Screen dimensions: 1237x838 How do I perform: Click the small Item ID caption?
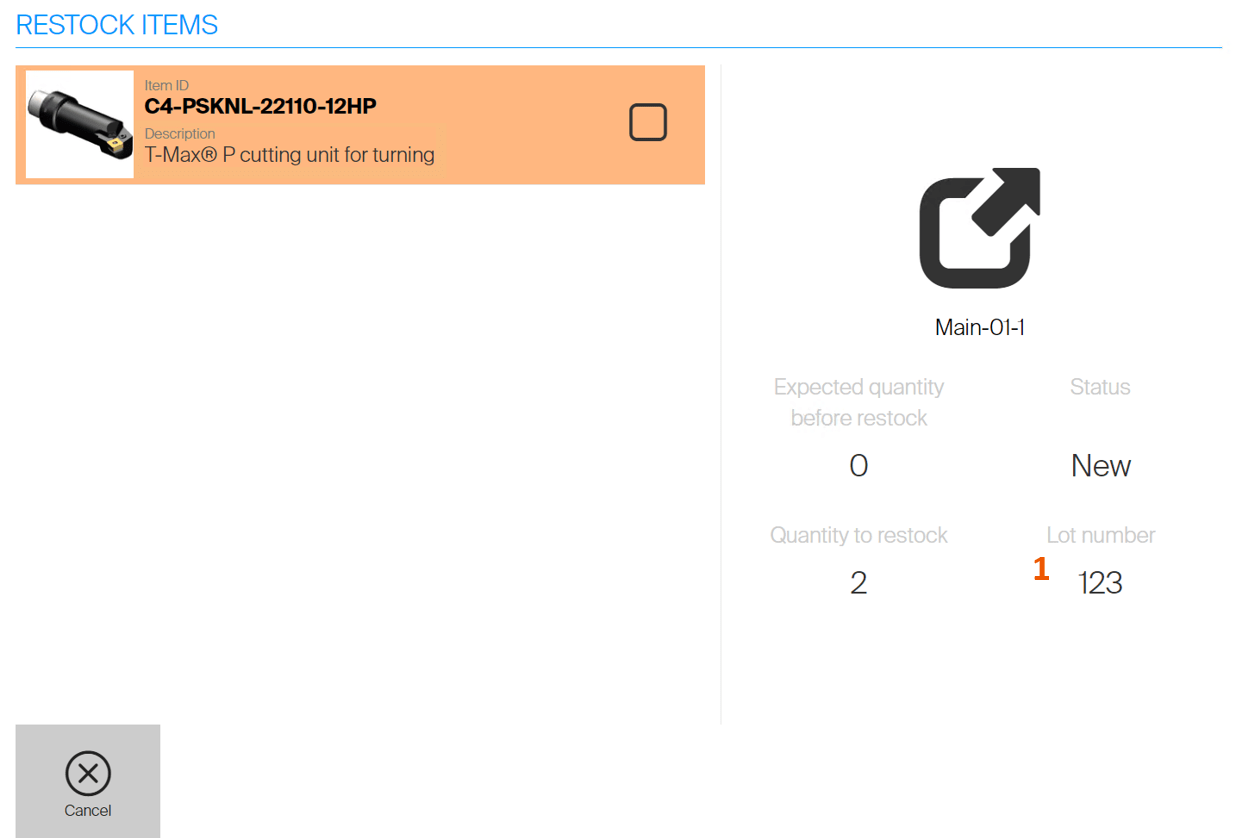(x=166, y=86)
